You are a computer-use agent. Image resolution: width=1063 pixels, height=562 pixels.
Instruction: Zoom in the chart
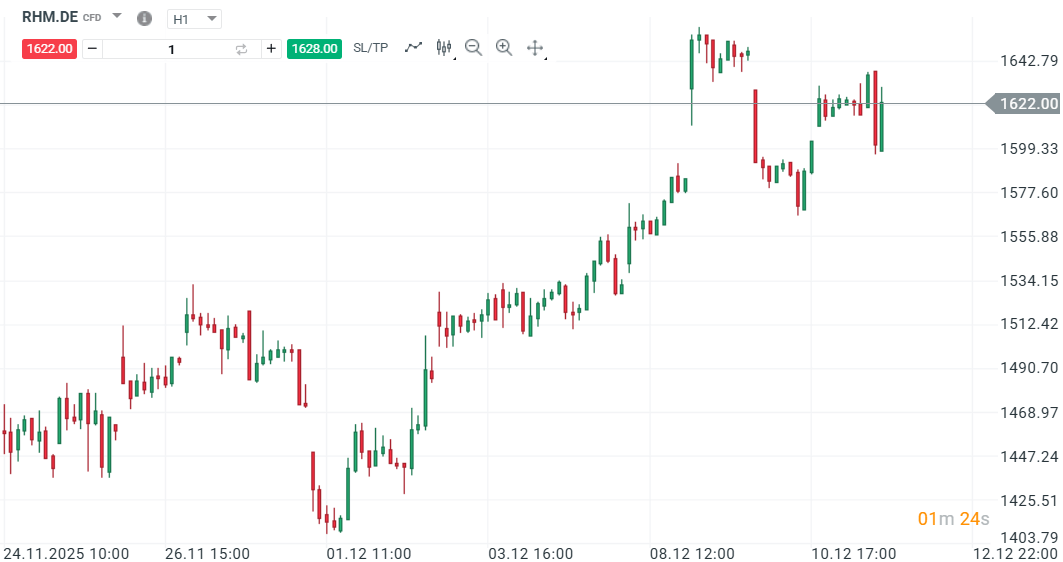(504, 47)
